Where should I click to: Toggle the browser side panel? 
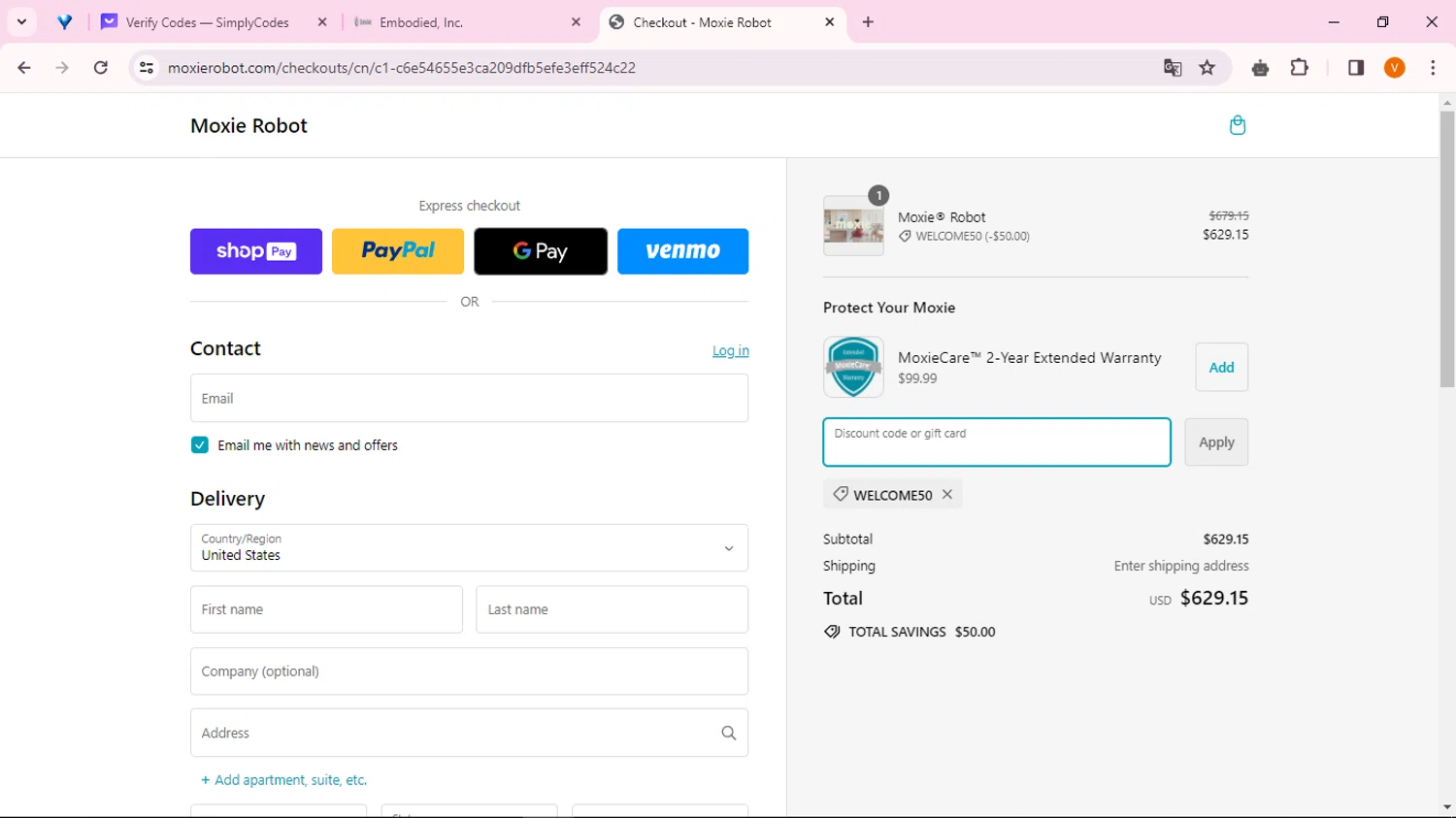pyautogui.click(x=1356, y=68)
